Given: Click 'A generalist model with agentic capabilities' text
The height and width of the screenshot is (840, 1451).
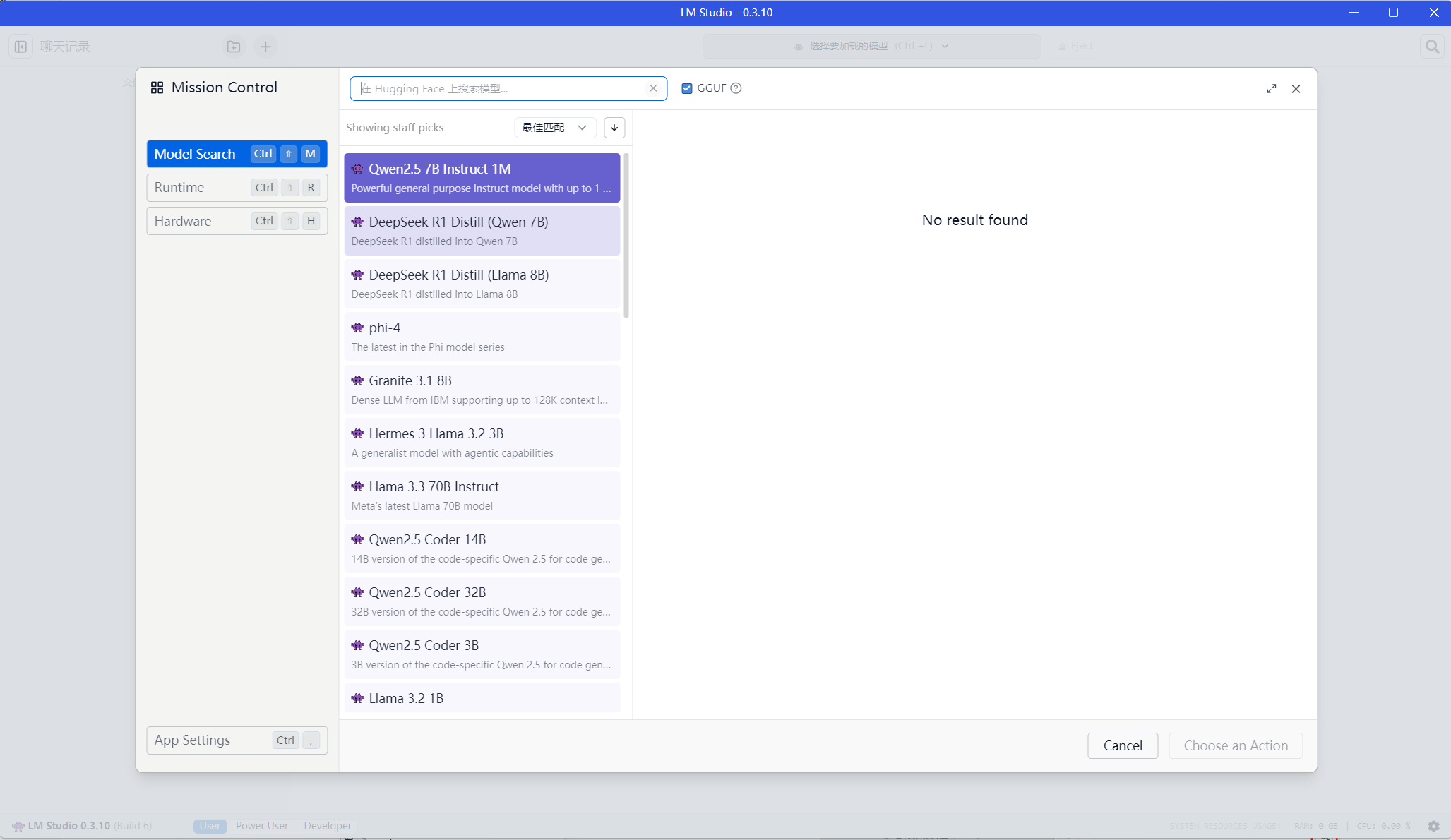Looking at the screenshot, I should coord(452,453).
